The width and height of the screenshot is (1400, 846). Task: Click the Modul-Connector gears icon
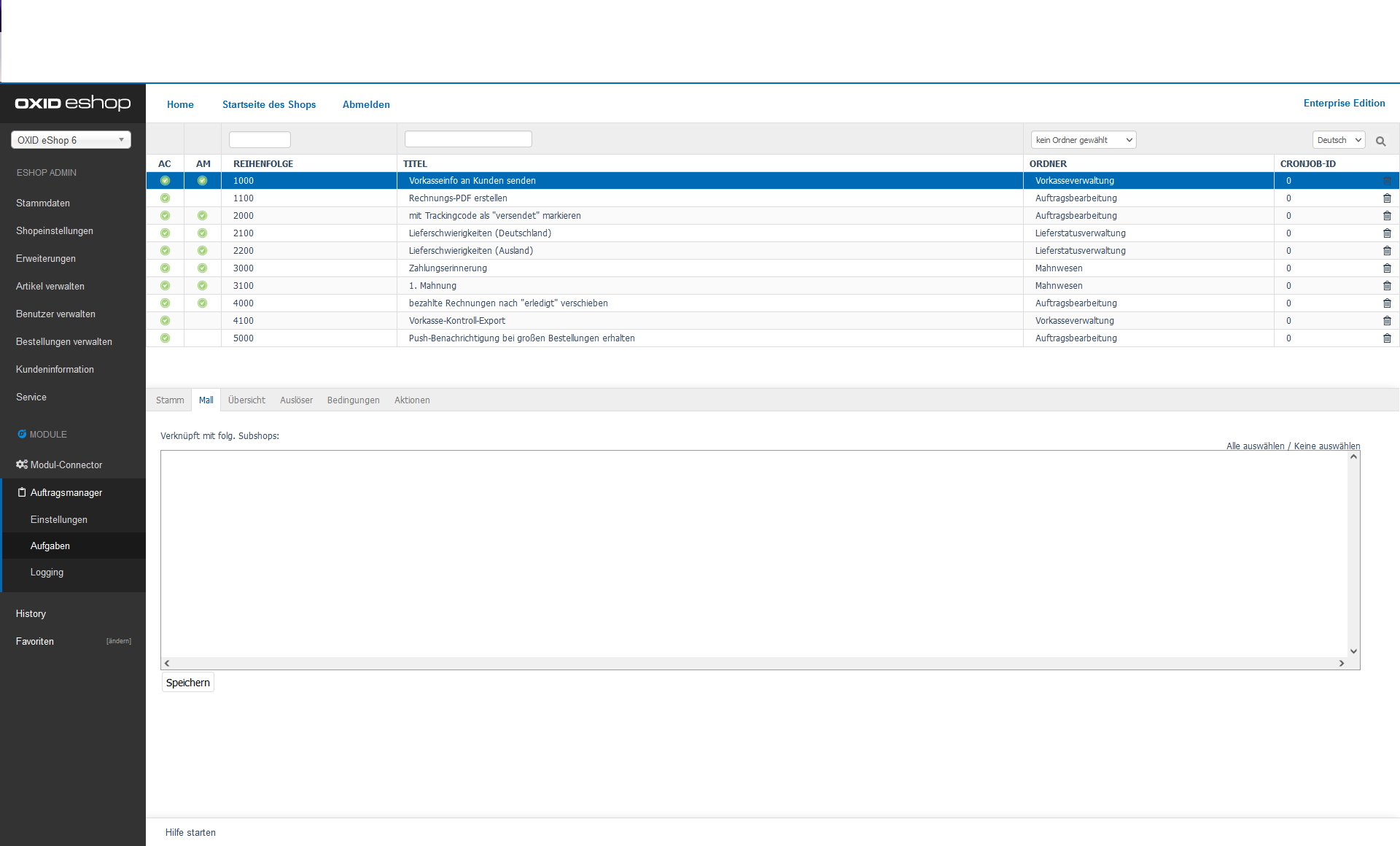tap(22, 465)
